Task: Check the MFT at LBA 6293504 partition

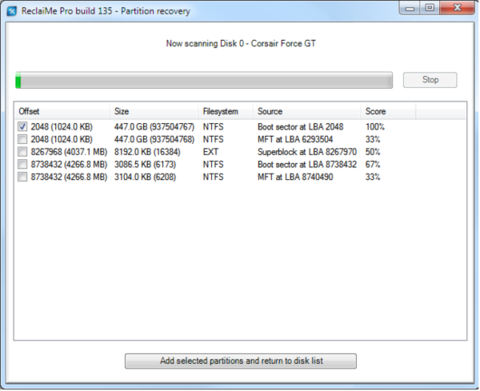Action: [22, 139]
